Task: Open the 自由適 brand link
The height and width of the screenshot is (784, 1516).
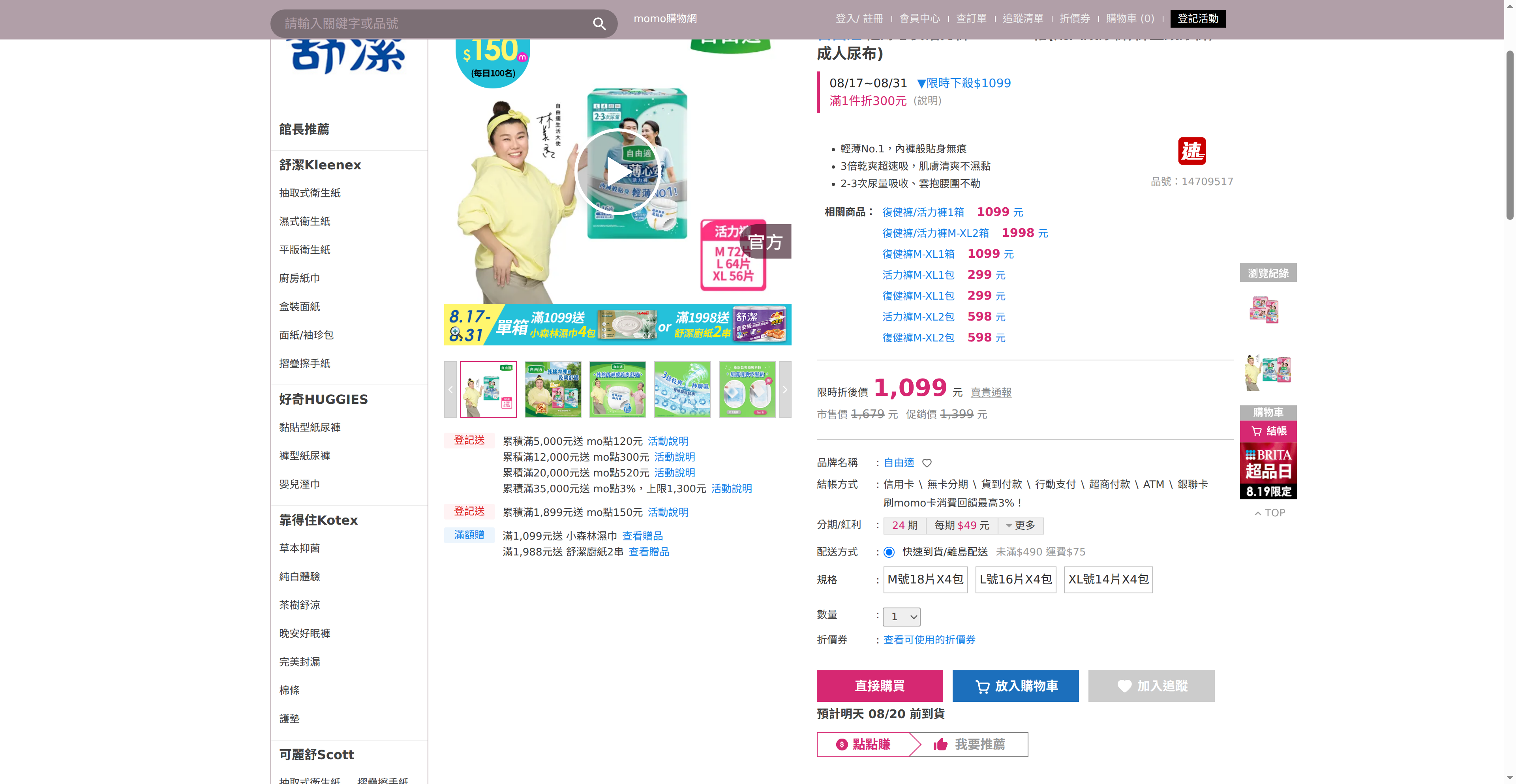Action: point(899,463)
